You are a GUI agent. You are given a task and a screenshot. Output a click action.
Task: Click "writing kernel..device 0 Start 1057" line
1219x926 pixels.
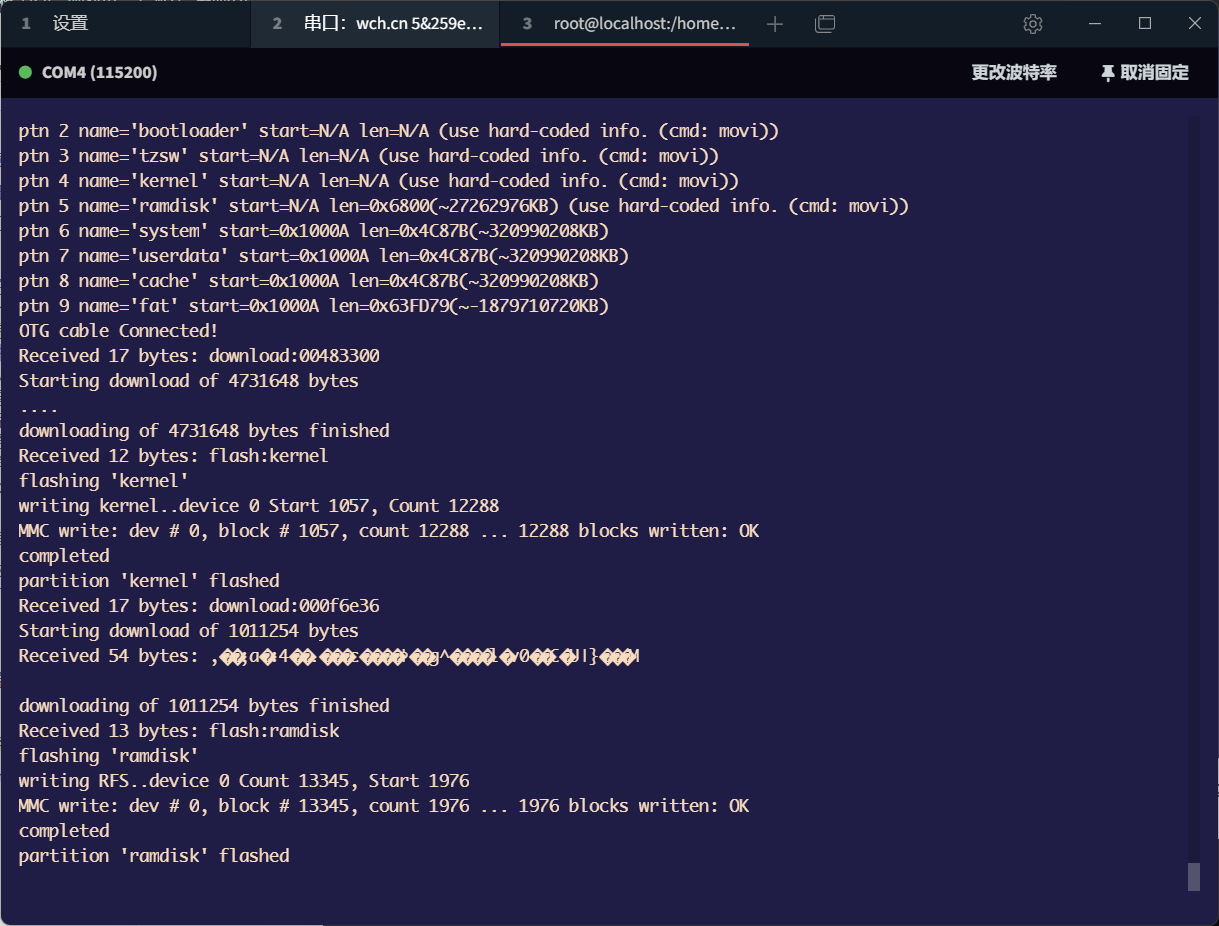259,506
